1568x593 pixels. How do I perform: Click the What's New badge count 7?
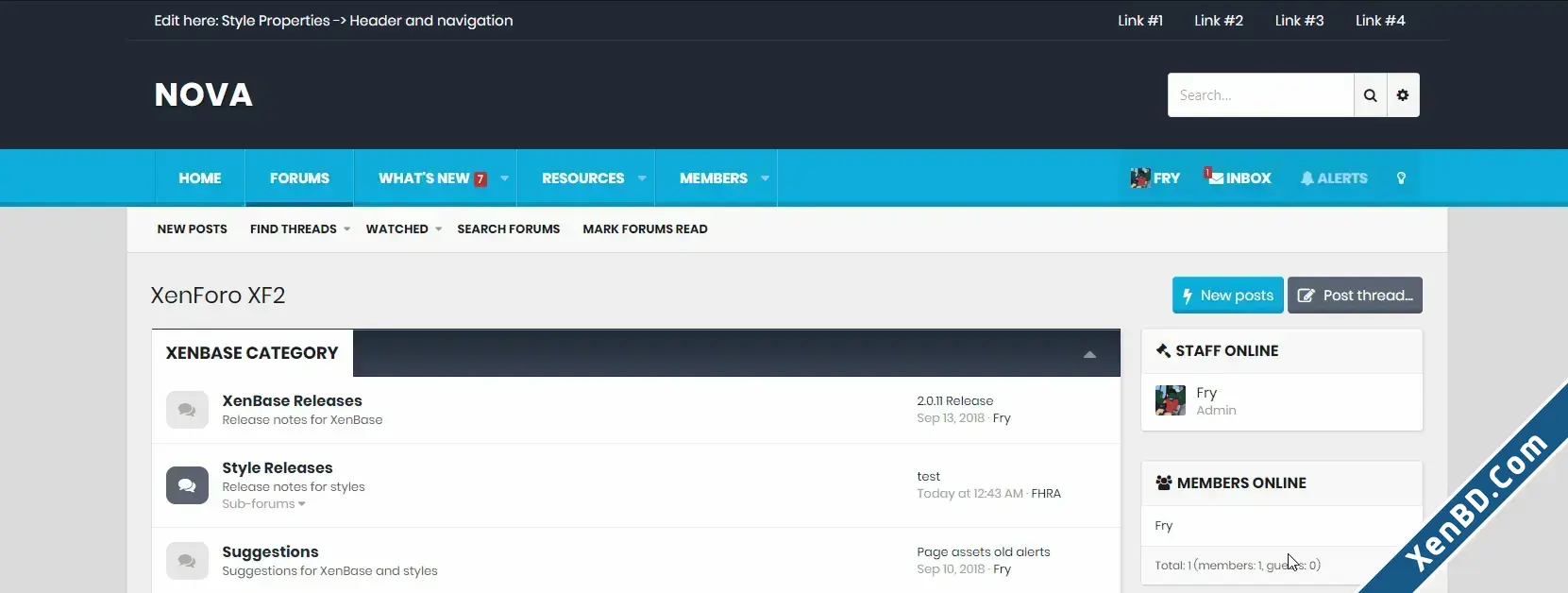click(x=481, y=179)
